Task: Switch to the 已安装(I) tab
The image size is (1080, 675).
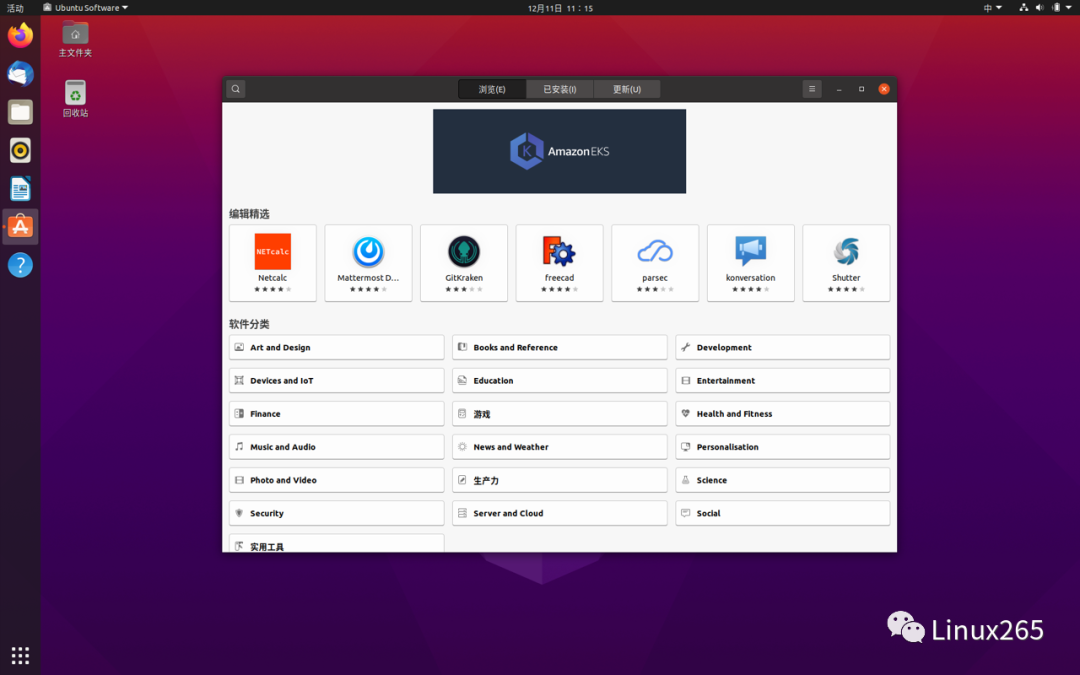Action: pos(559,90)
